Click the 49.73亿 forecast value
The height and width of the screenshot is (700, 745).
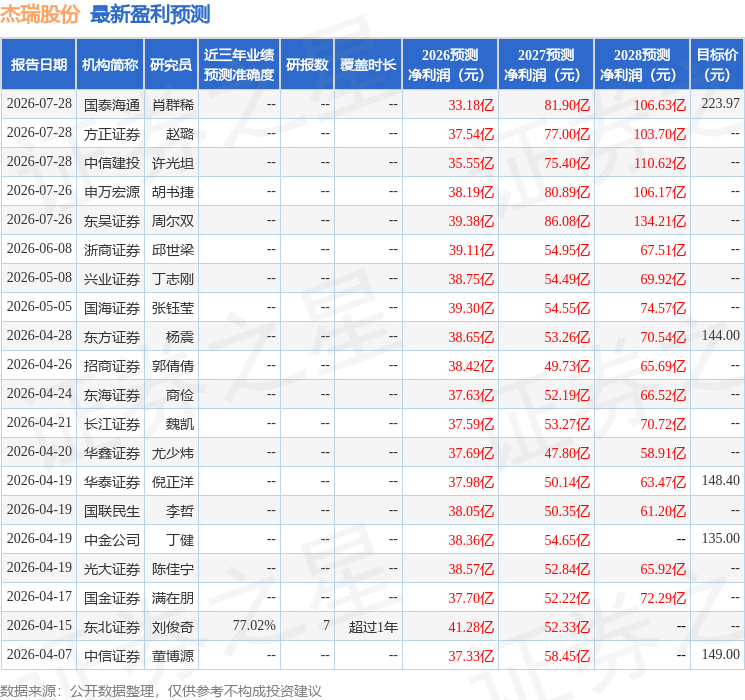(567, 366)
